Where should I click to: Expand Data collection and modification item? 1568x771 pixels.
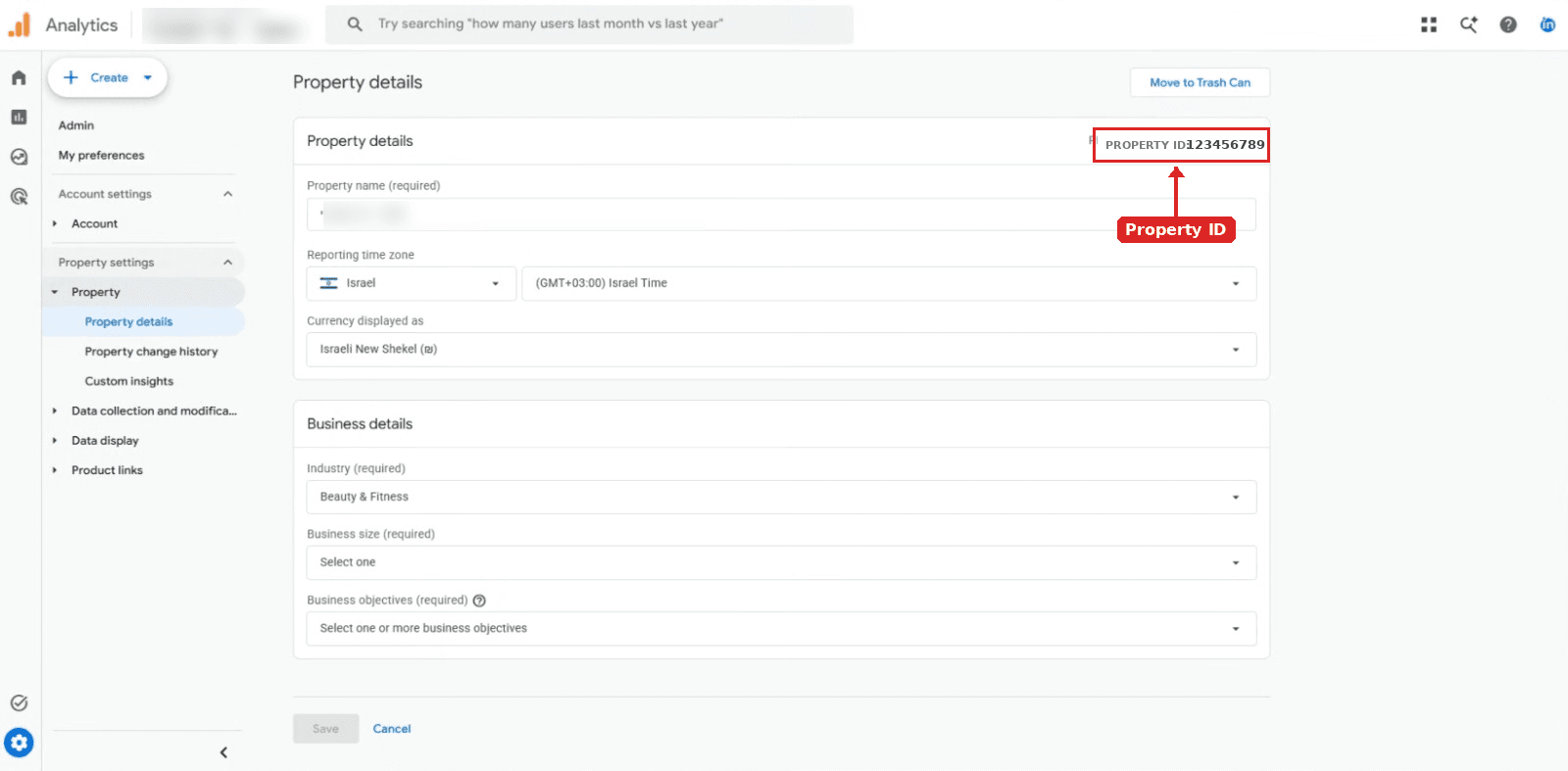(55, 411)
